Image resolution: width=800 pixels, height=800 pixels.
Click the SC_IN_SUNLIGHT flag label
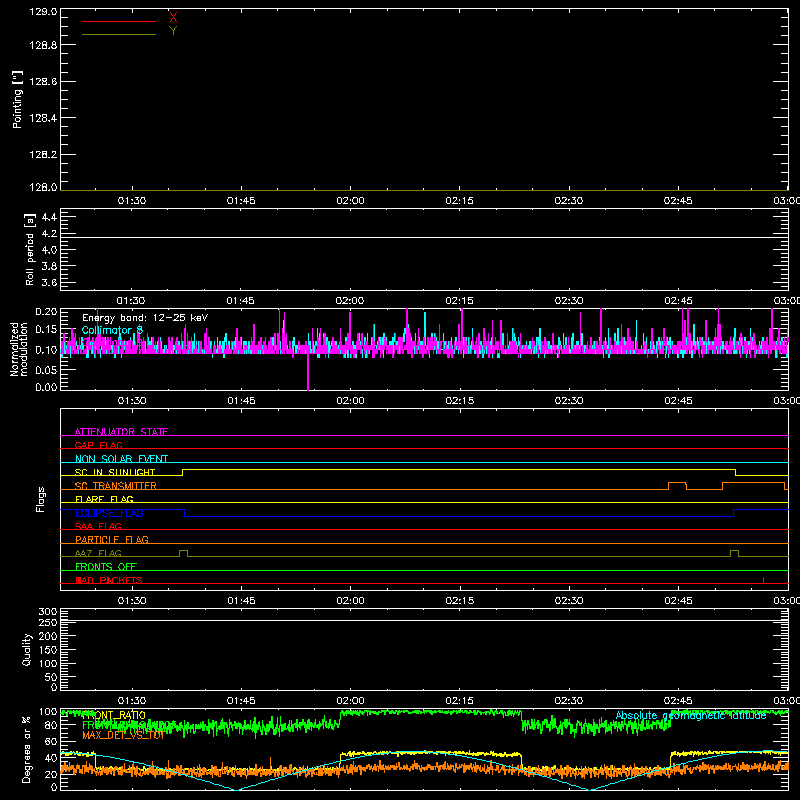[115, 472]
